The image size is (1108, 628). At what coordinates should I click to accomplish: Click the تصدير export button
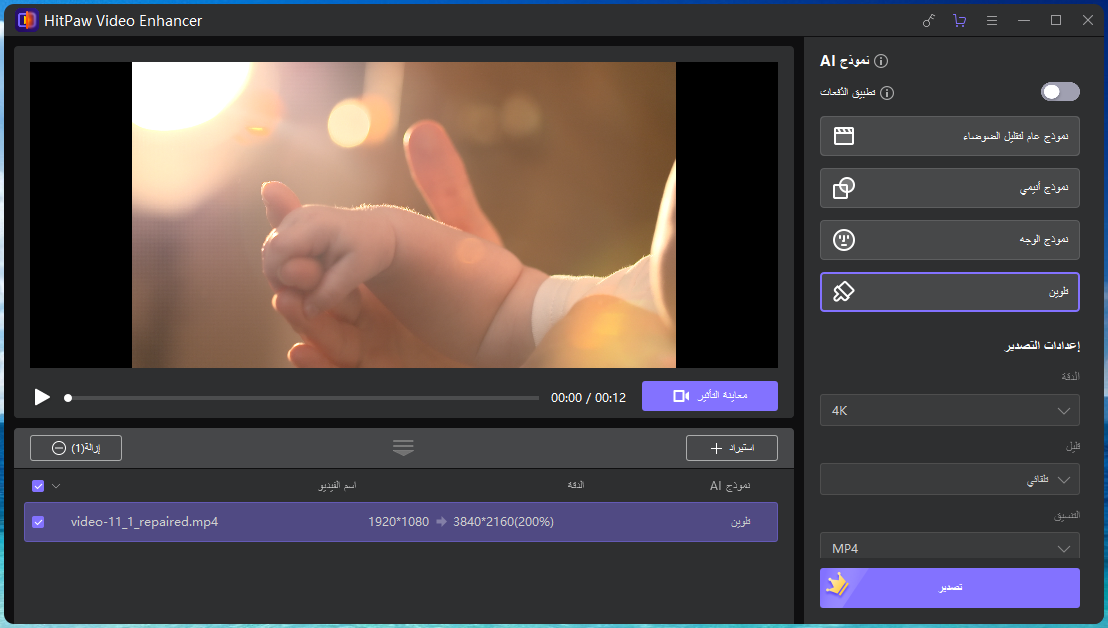[949, 588]
